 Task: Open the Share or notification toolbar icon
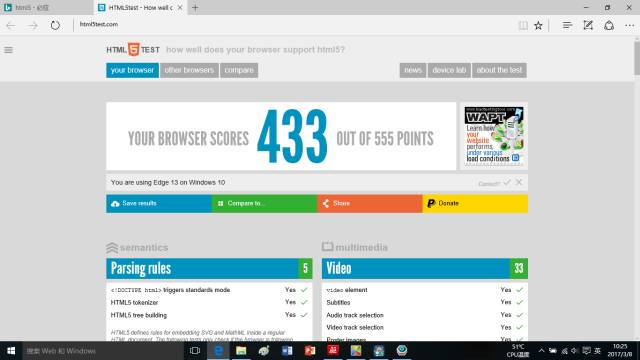609,25
